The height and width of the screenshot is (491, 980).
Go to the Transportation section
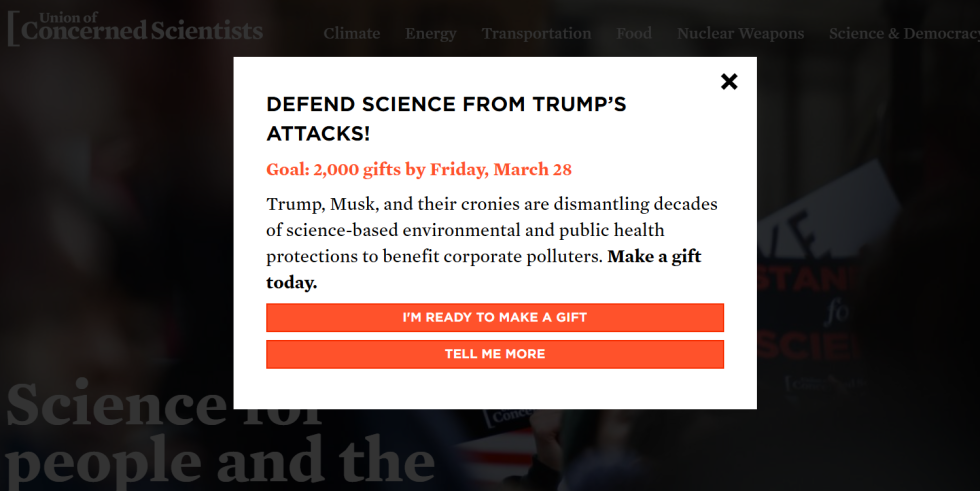(x=536, y=34)
